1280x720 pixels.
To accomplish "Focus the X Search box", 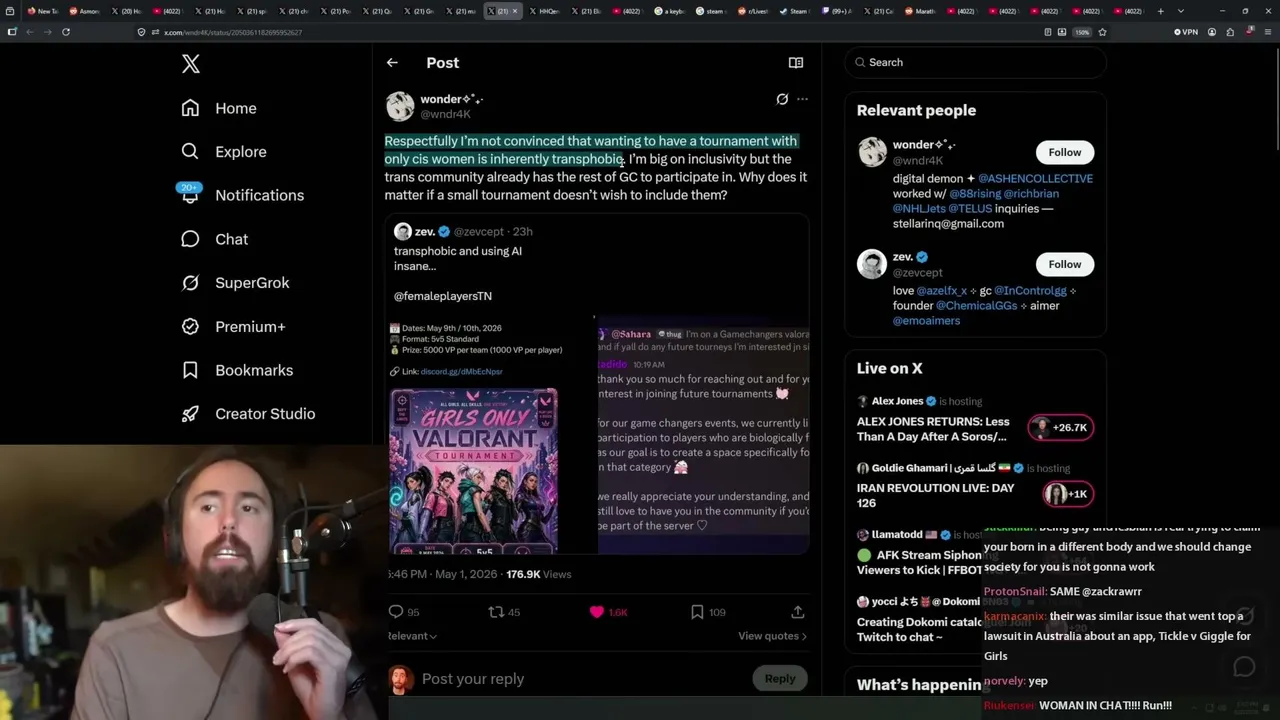I will point(975,62).
